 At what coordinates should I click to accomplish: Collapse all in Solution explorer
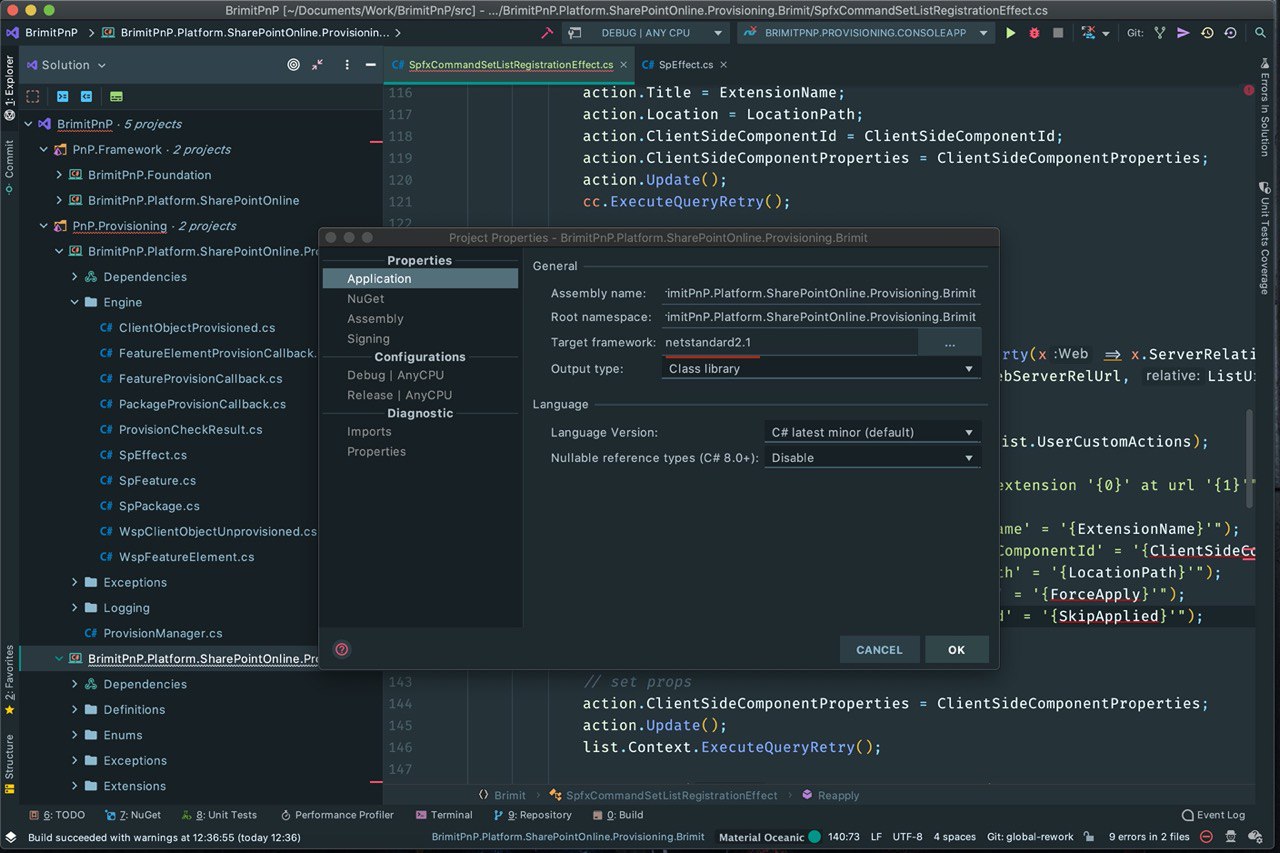pyautogui.click(x=317, y=64)
